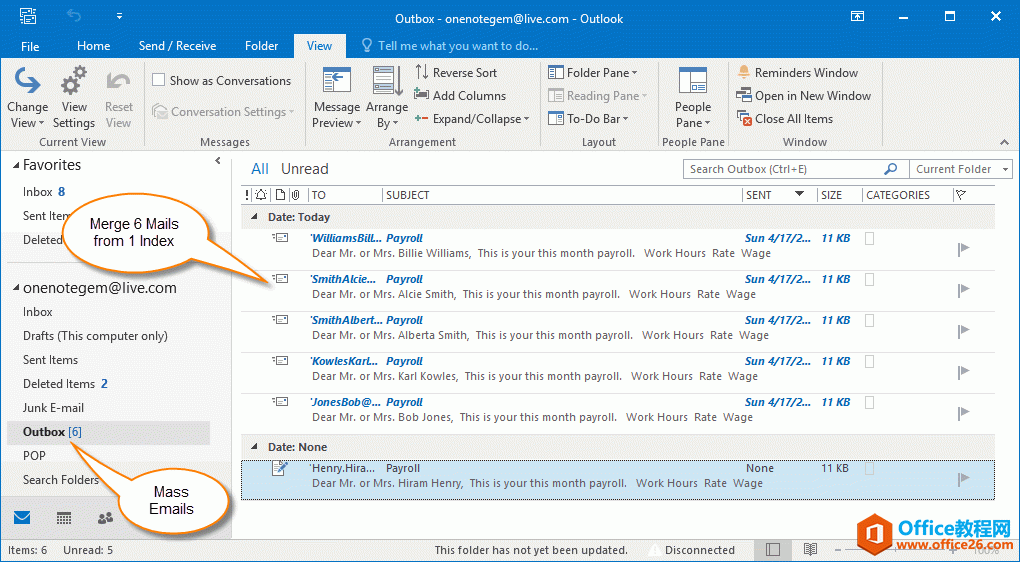Image resolution: width=1020 pixels, height=562 pixels.
Task: Open the Arrange By icon
Action: coord(387,81)
